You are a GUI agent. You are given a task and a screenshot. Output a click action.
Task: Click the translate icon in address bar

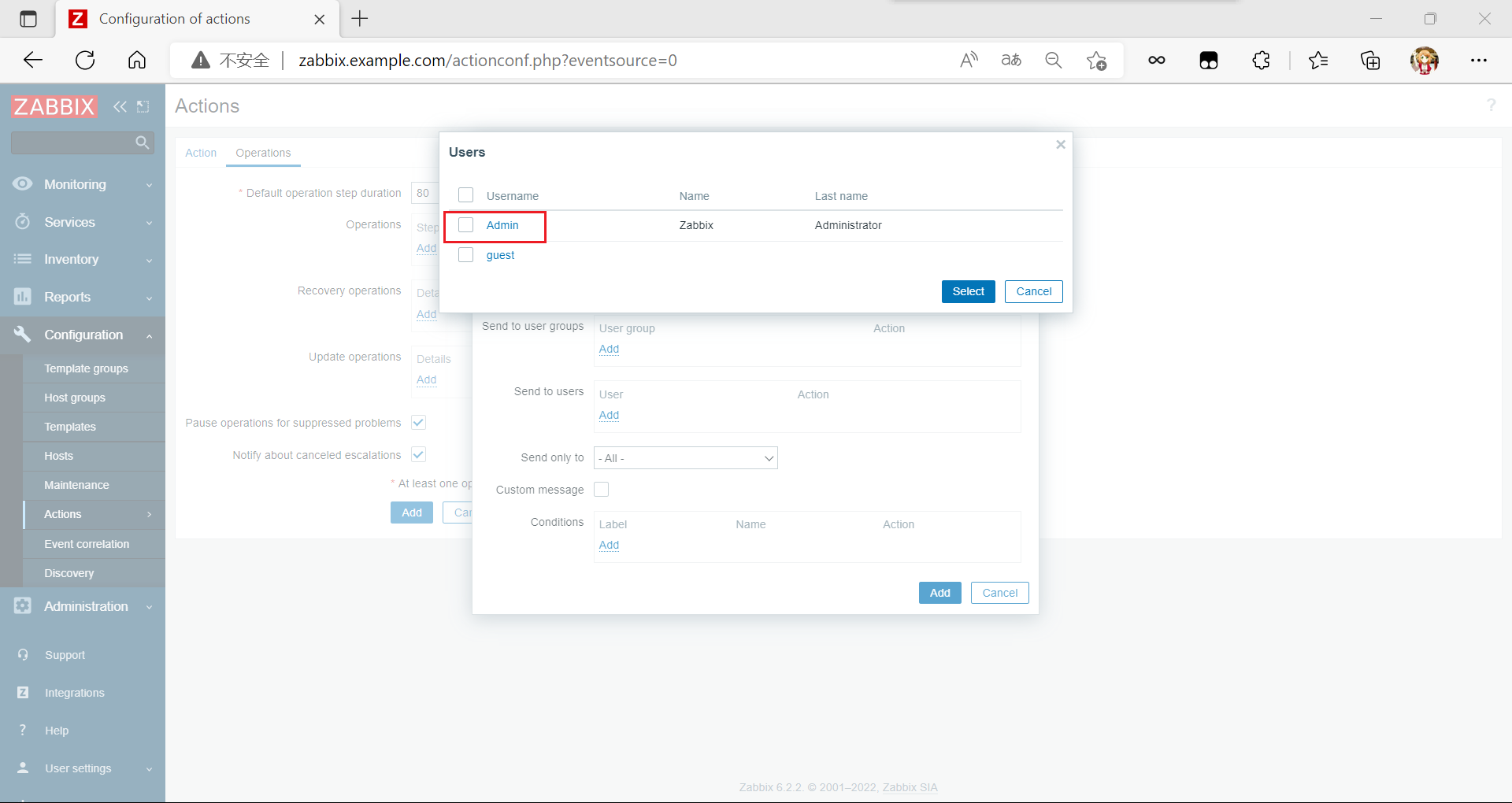click(1011, 60)
